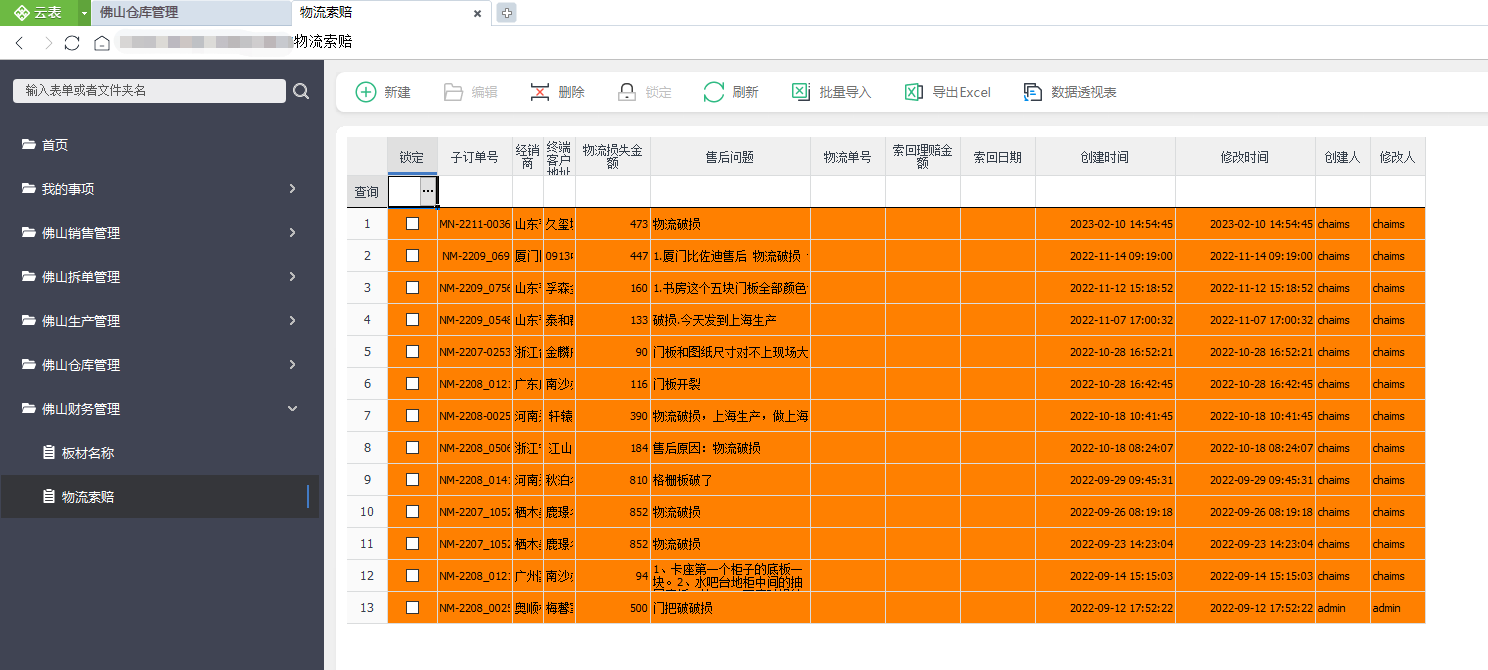Click 创建人 cell admin in row 13
1488x670 pixels.
(1343, 608)
